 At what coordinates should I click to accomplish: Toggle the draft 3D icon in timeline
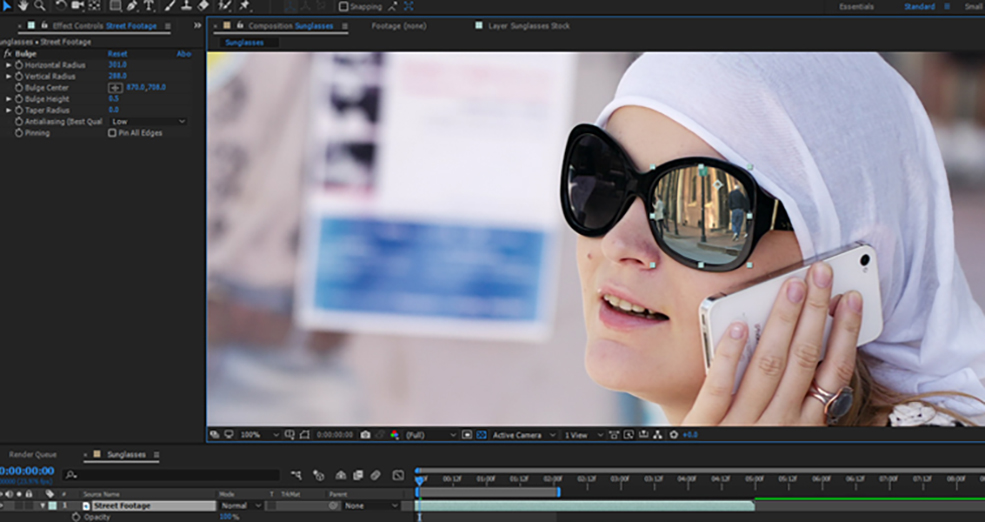tap(318, 476)
